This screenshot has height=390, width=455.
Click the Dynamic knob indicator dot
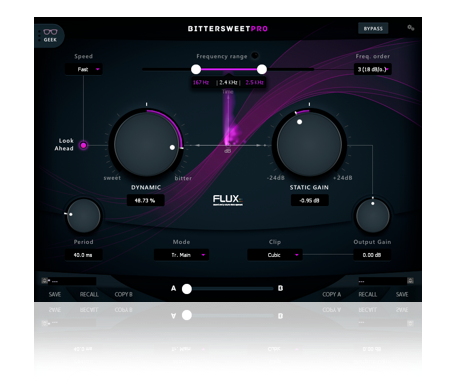click(172, 147)
